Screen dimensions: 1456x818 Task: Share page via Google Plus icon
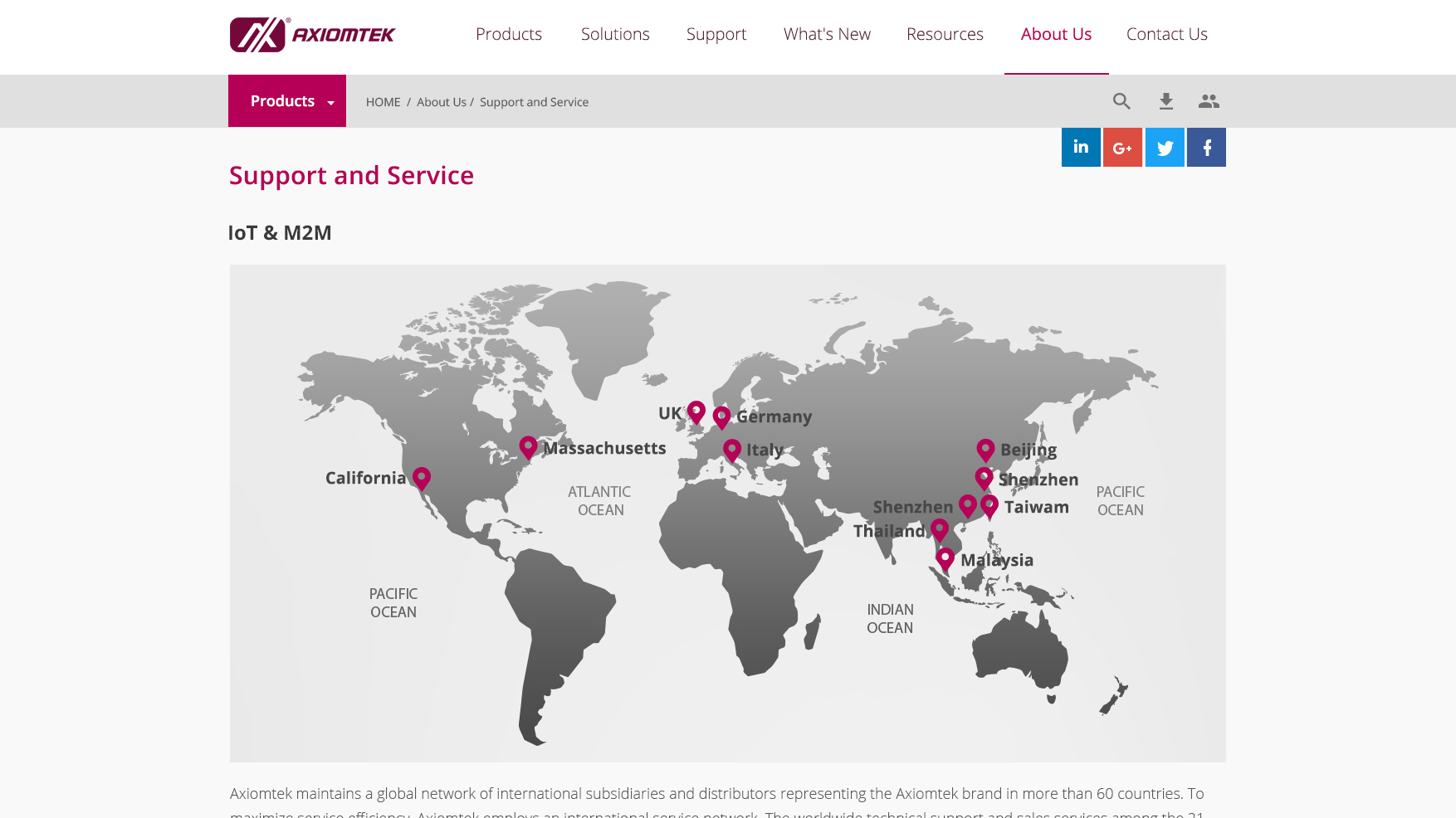1122,147
